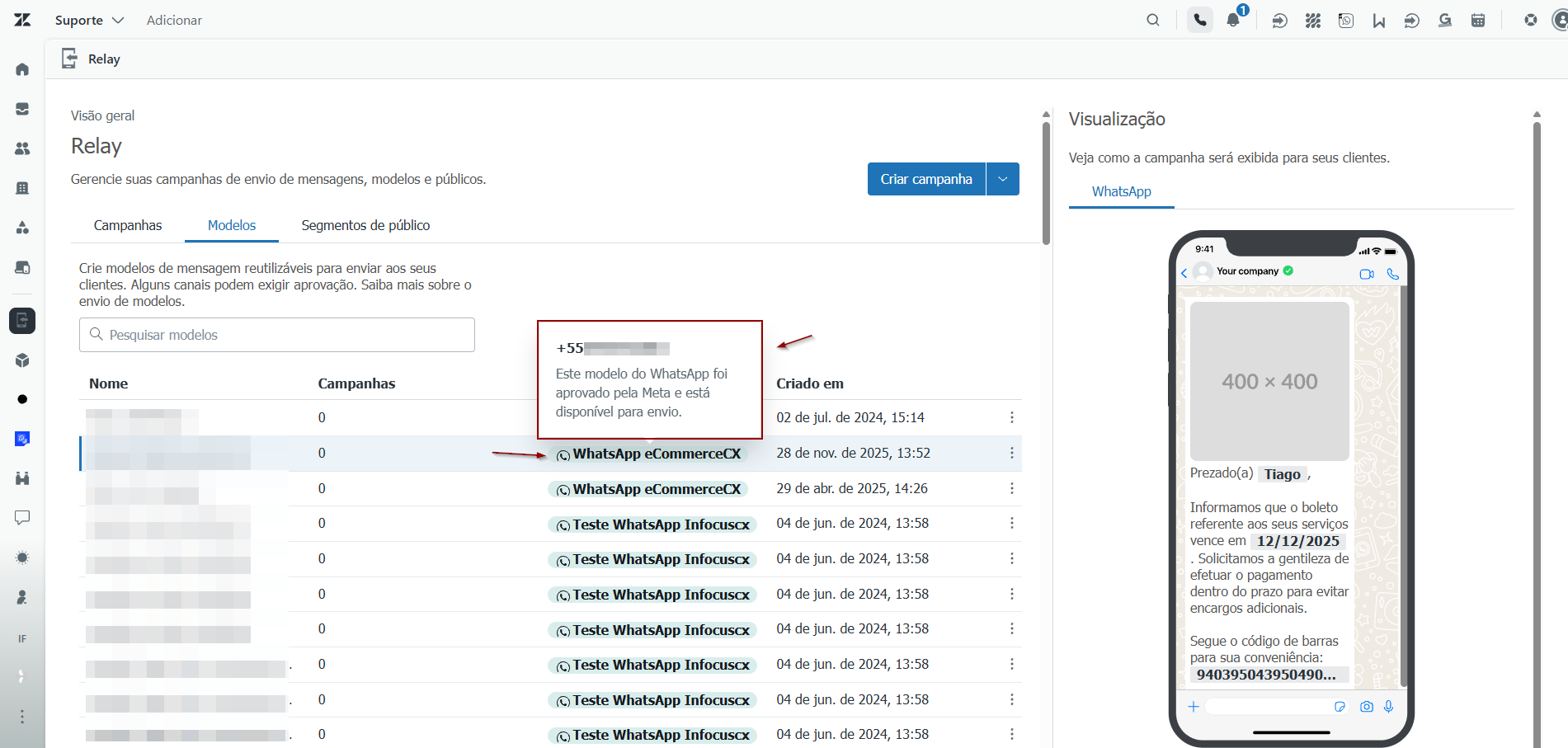Open the binoculars icon in sidebar
This screenshot has width=1568, height=748.
(22, 478)
